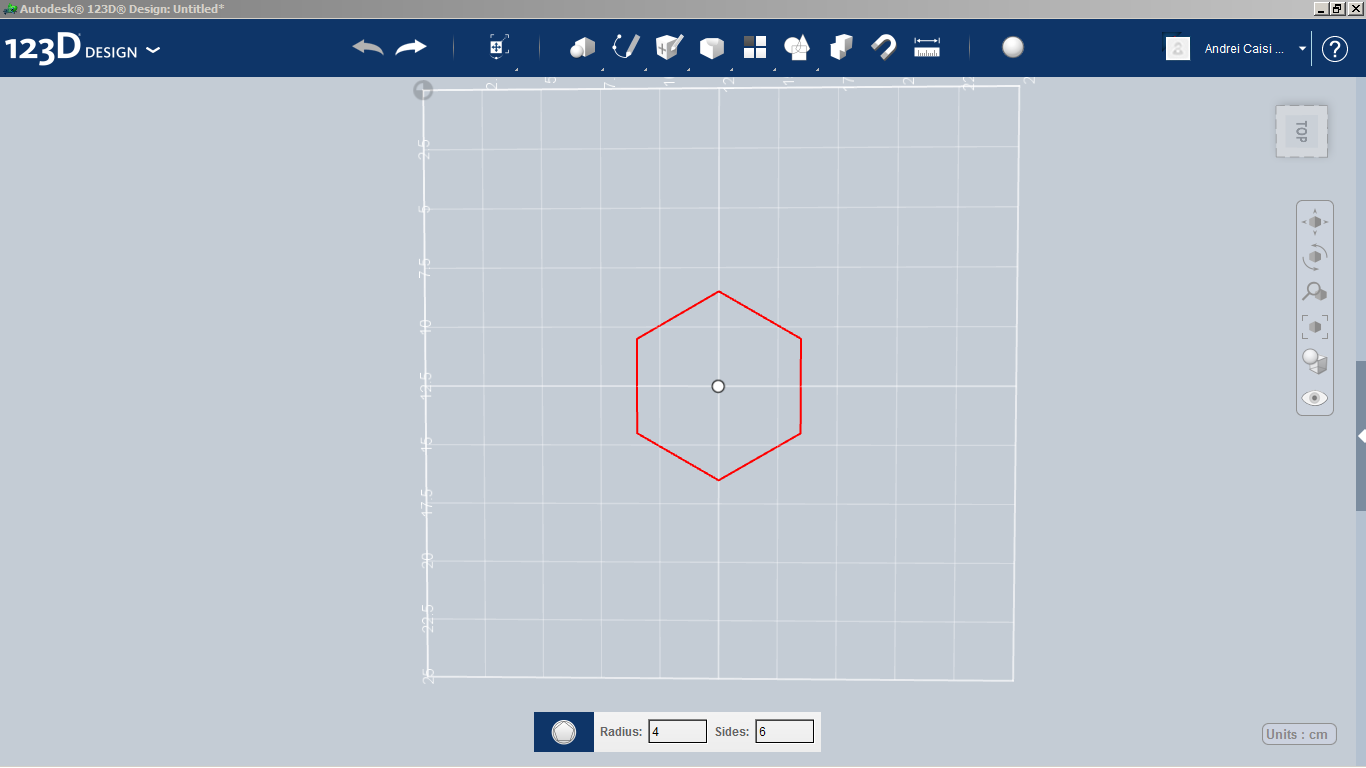Viewport: 1366px width, 768px height.
Task: Fit the view to the model
Action: [x=1315, y=326]
